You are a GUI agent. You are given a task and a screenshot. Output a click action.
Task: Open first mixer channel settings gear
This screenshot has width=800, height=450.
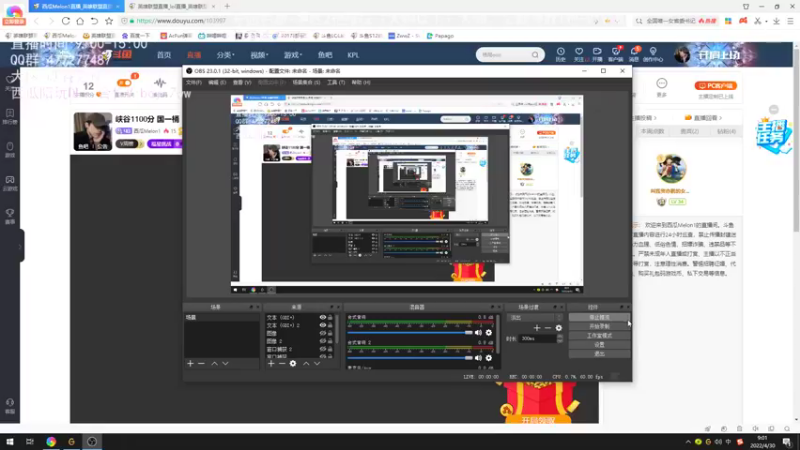pos(489,333)
